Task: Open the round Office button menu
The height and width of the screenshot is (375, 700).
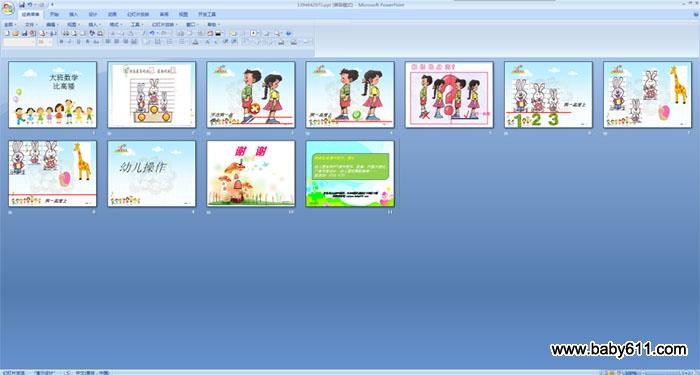Action: pos(8,8)
